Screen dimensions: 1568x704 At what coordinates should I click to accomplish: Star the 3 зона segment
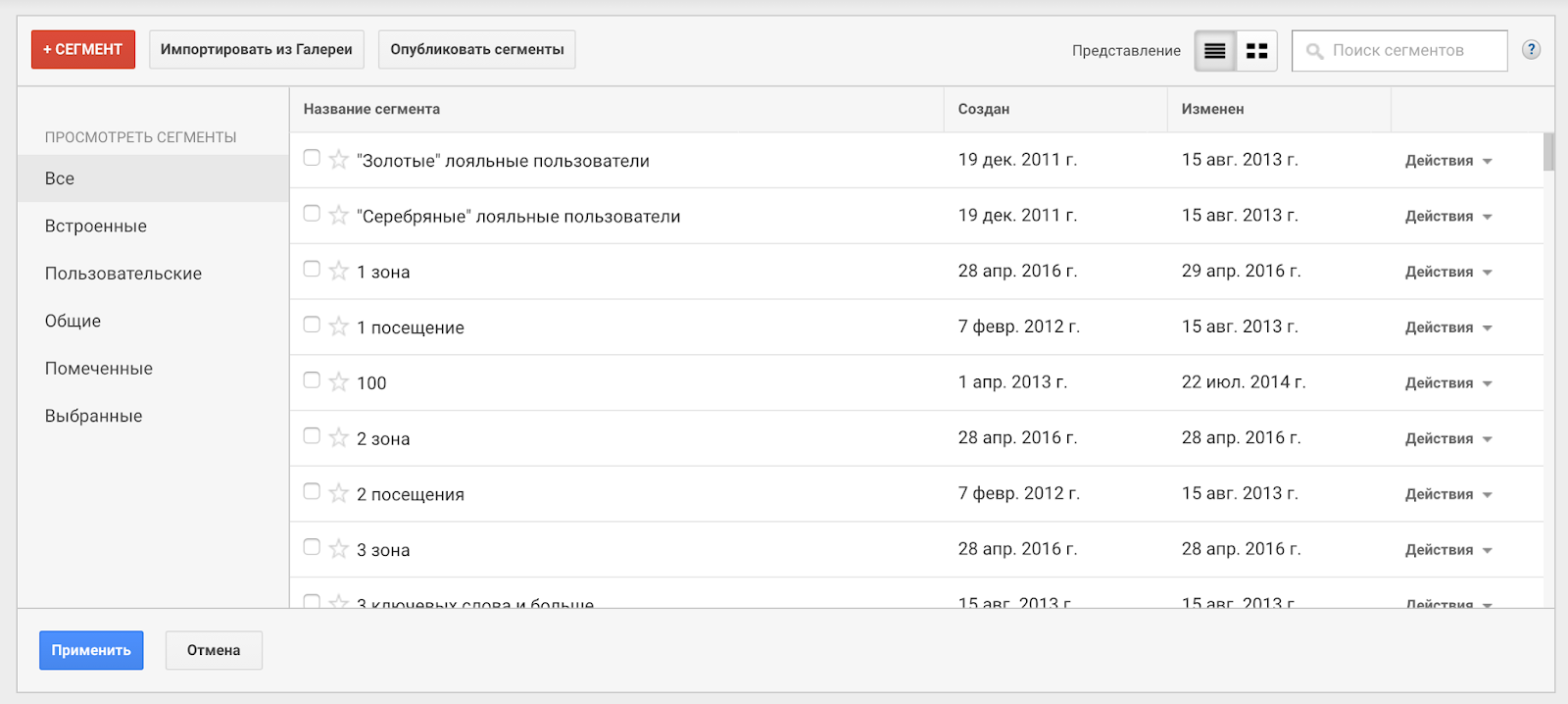(339, 548)
